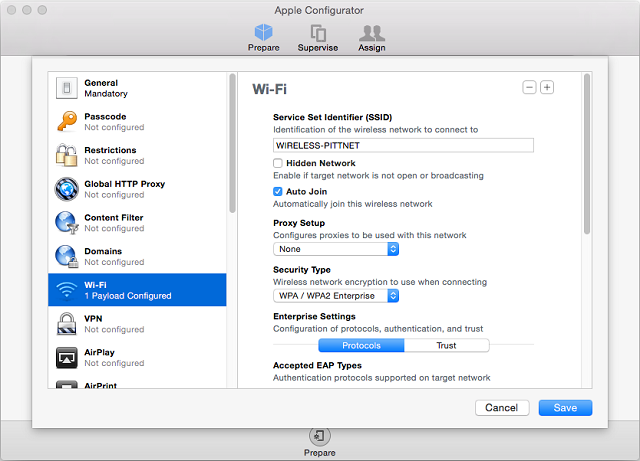Select the AirPlay screen icon
Image resolution: width=640 pixels, height=461 pixels.
coord(67,358)
